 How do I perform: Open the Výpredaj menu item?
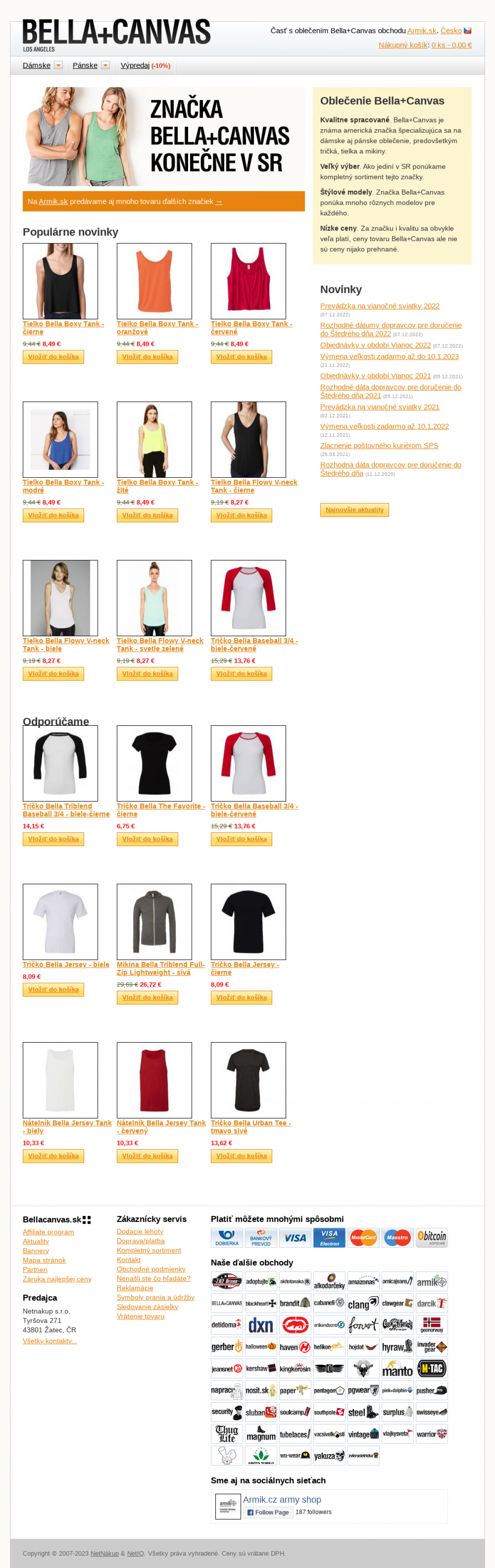coord(145,65)
